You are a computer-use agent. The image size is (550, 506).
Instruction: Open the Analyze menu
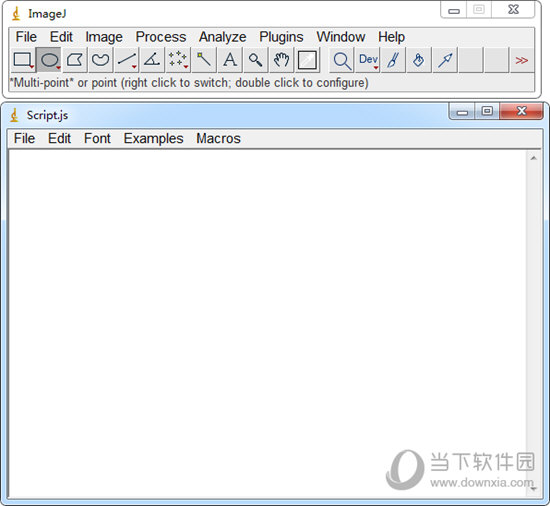(x=222, y=37)
